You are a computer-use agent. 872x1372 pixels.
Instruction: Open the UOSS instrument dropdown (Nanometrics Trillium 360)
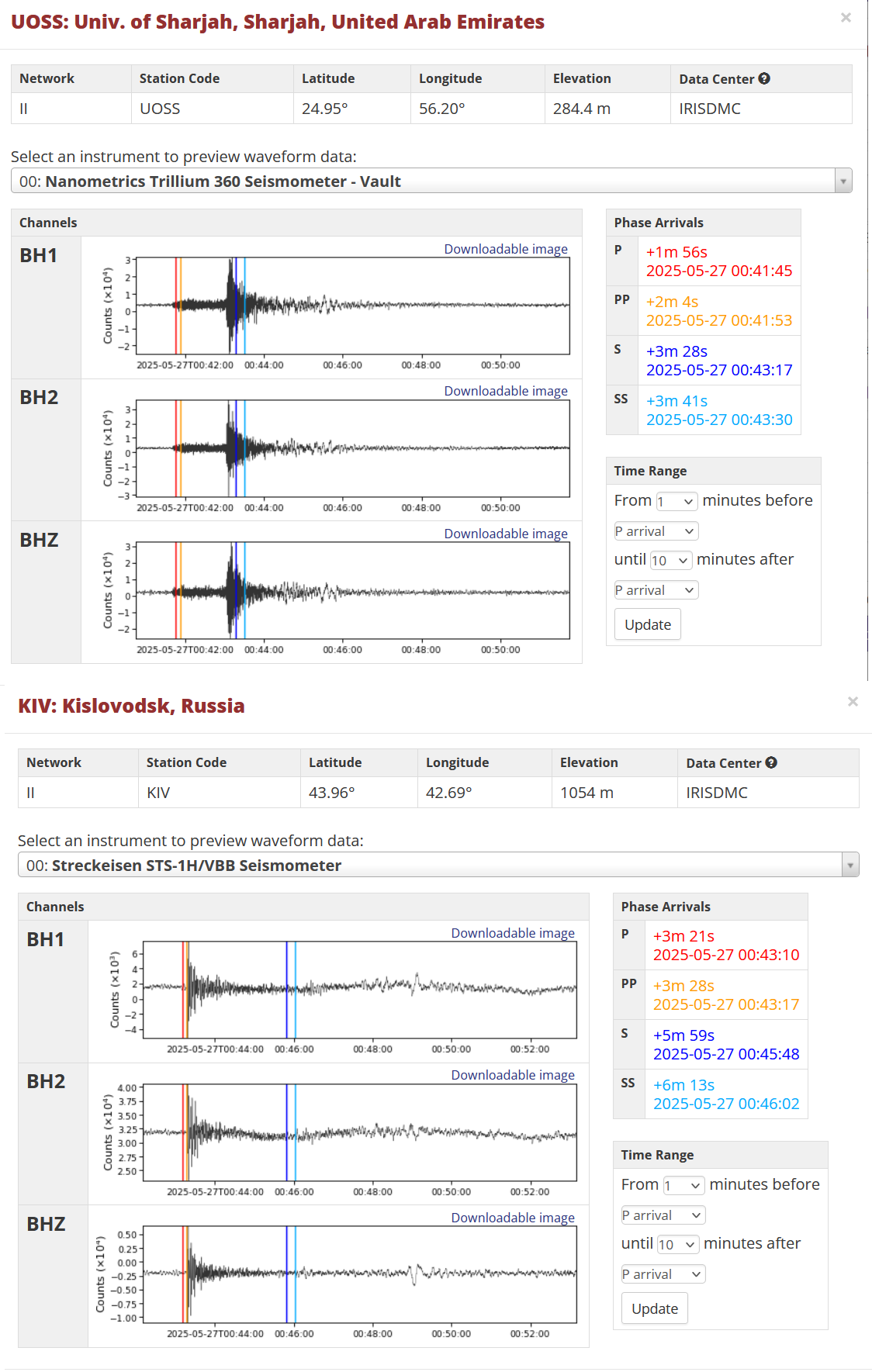point(431,181)
